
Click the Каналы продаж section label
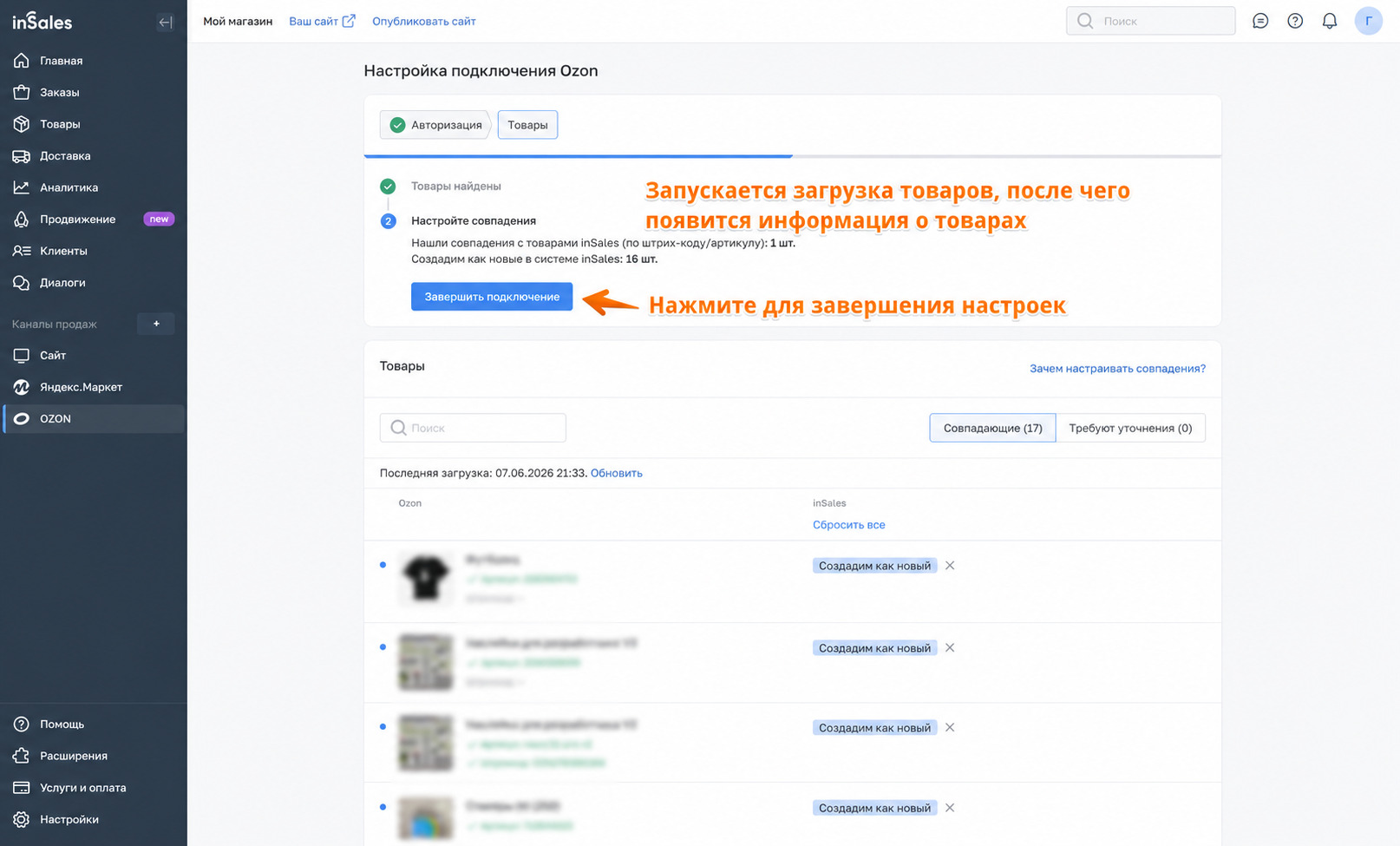(55, 325)
